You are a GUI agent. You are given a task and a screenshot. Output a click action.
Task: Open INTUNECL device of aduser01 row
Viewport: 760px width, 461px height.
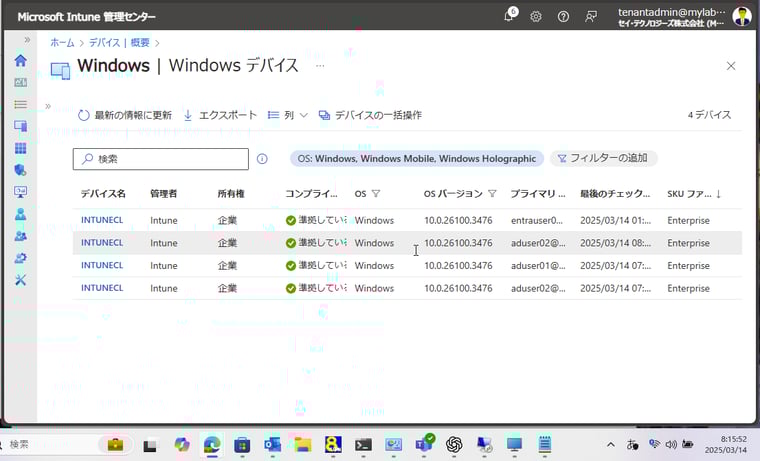102,266
